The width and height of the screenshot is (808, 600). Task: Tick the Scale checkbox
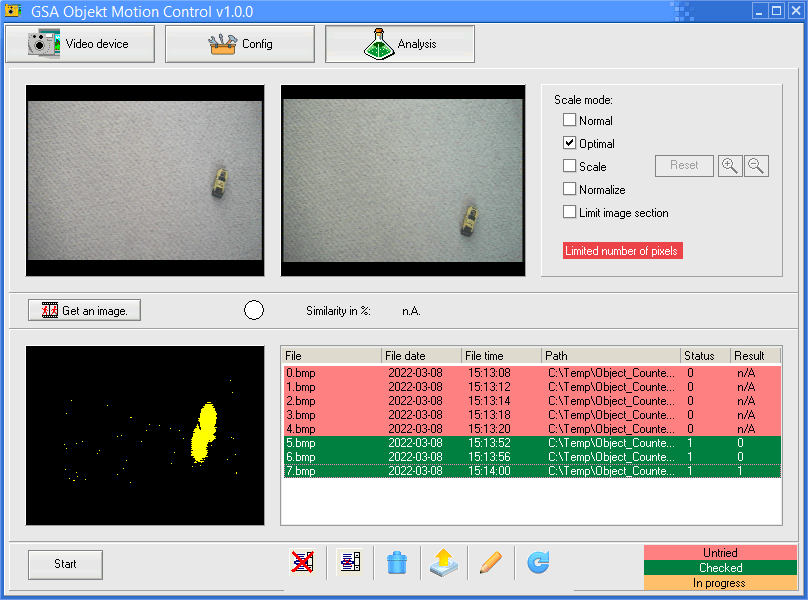(x=569, y=166)
